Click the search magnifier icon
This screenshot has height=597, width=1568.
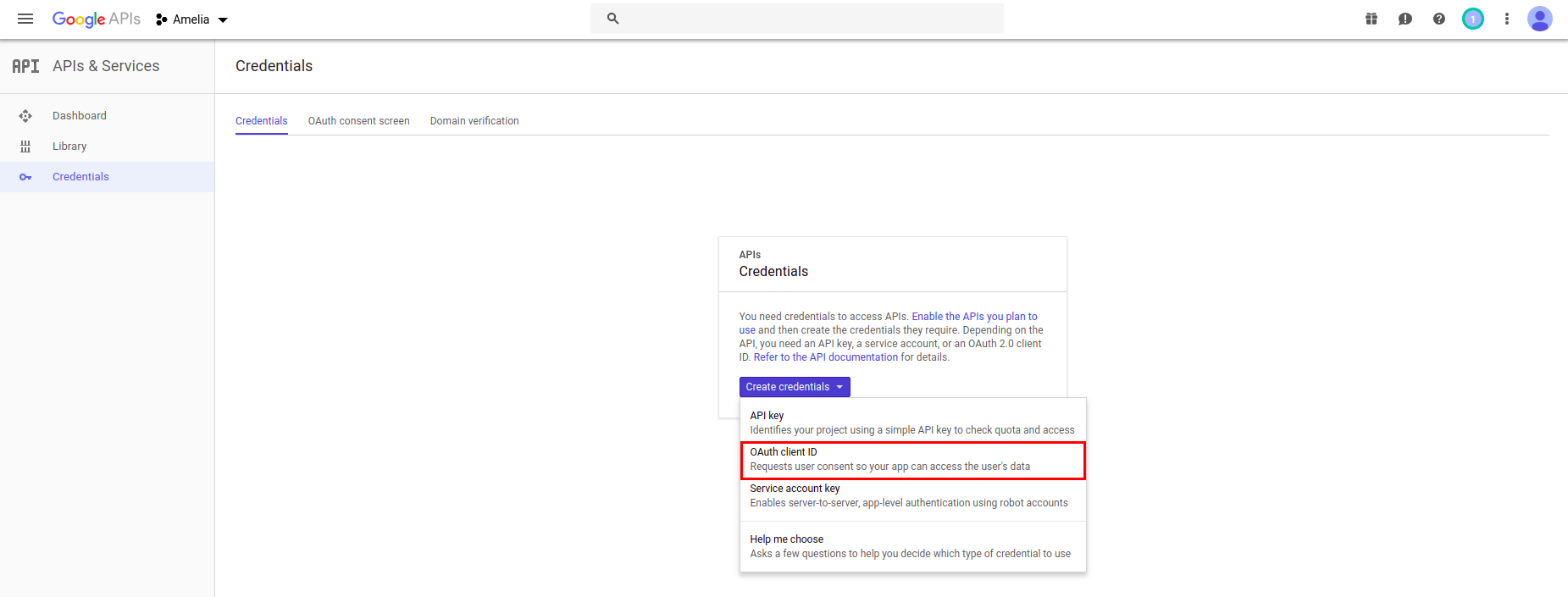613,19
